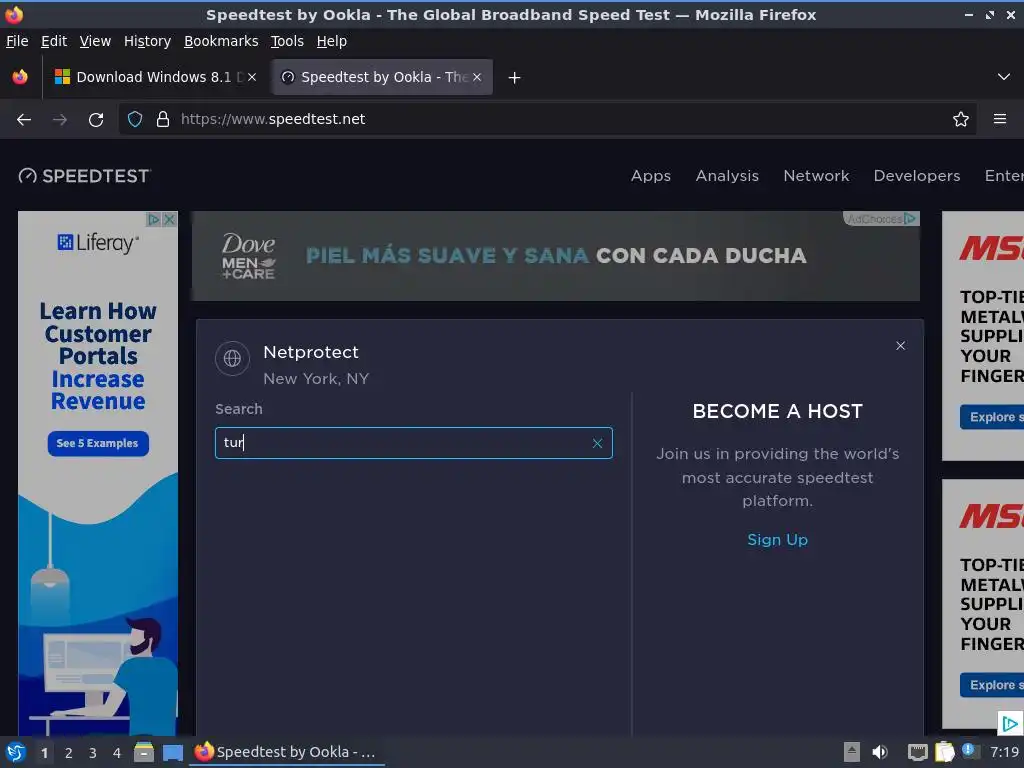Open the notification info tray icon
Screen dimensions: 1024x768
(970, 751)
